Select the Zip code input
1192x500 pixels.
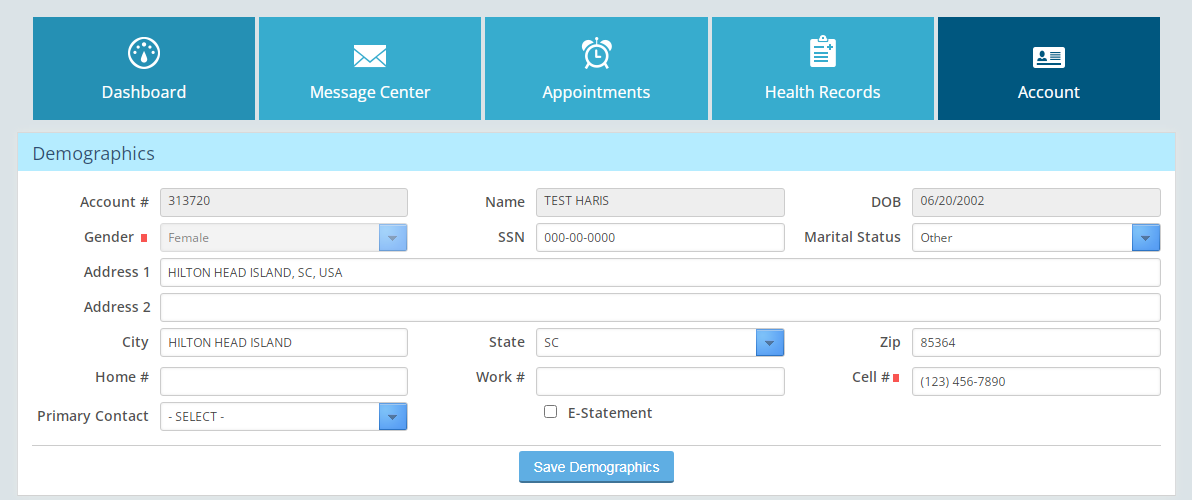click(x=1036, y=343)
